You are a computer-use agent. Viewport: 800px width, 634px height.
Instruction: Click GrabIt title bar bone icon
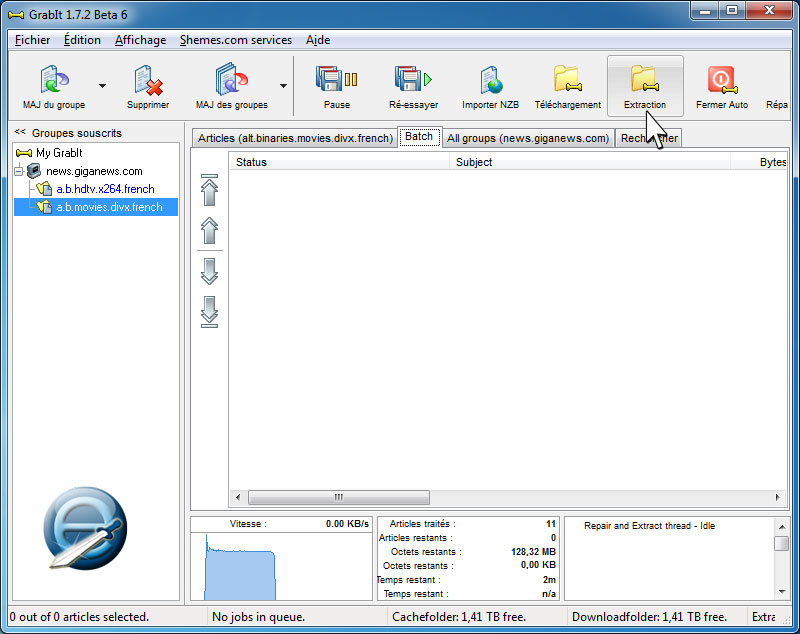[x=16, y=15]
